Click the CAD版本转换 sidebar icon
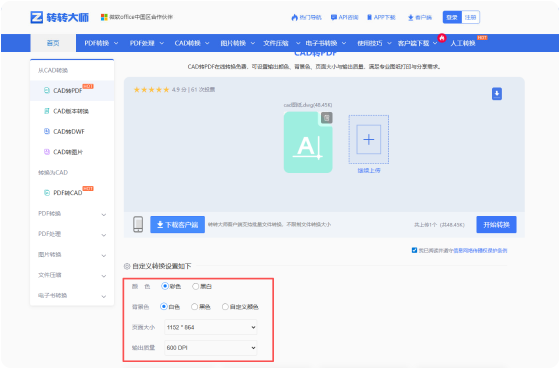560x369 pixels. point(46,111)
